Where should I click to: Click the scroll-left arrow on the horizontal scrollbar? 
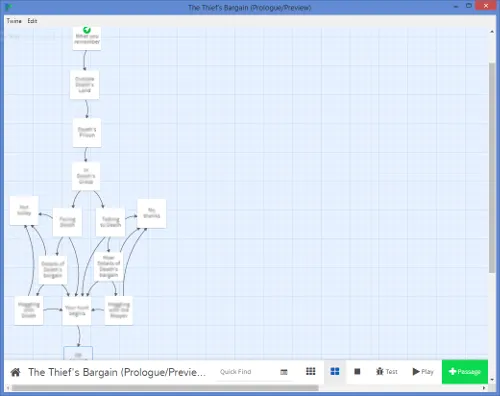(8, 388)
